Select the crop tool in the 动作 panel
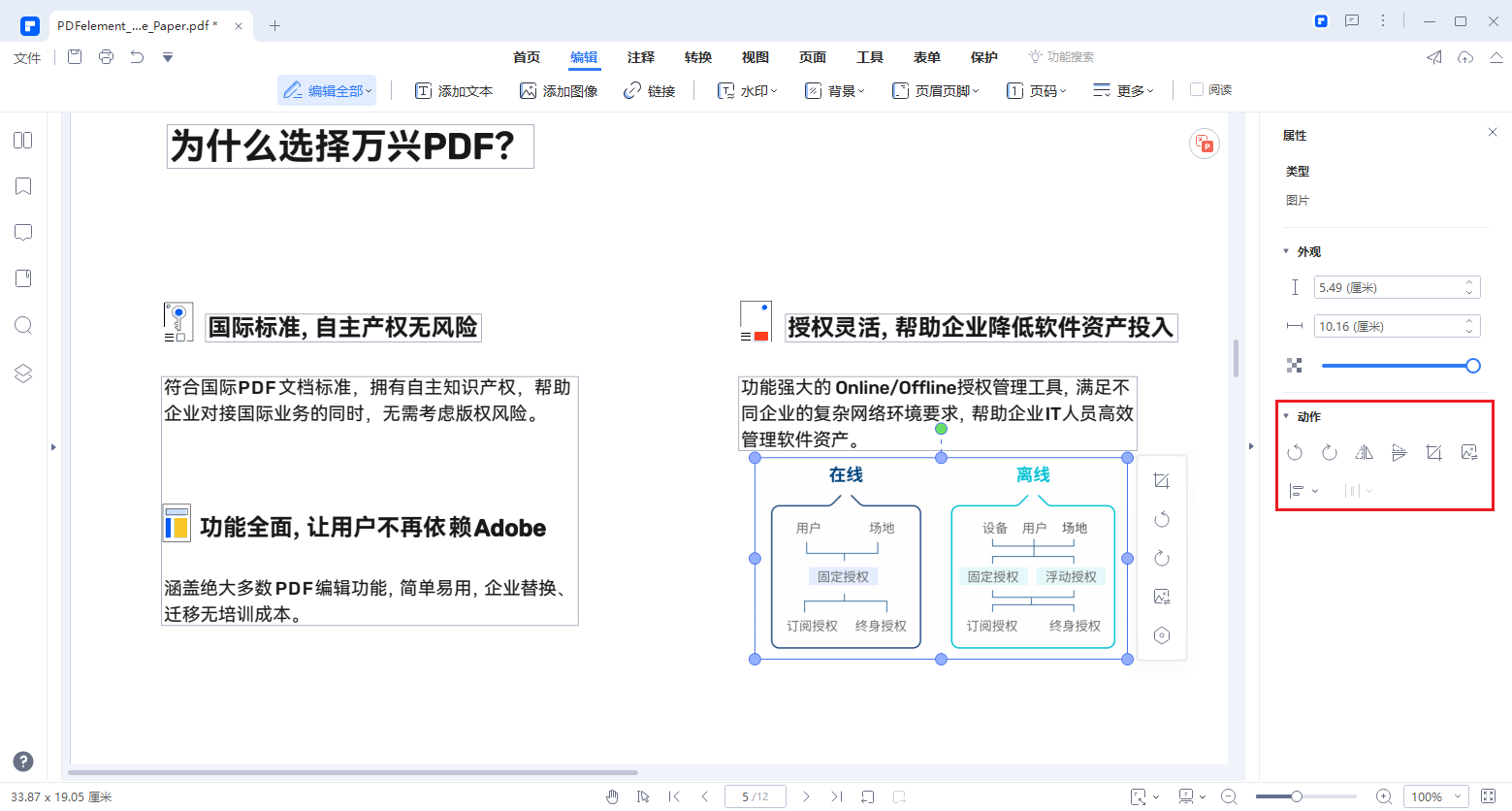1512x811 pixels. (1434, 452)
